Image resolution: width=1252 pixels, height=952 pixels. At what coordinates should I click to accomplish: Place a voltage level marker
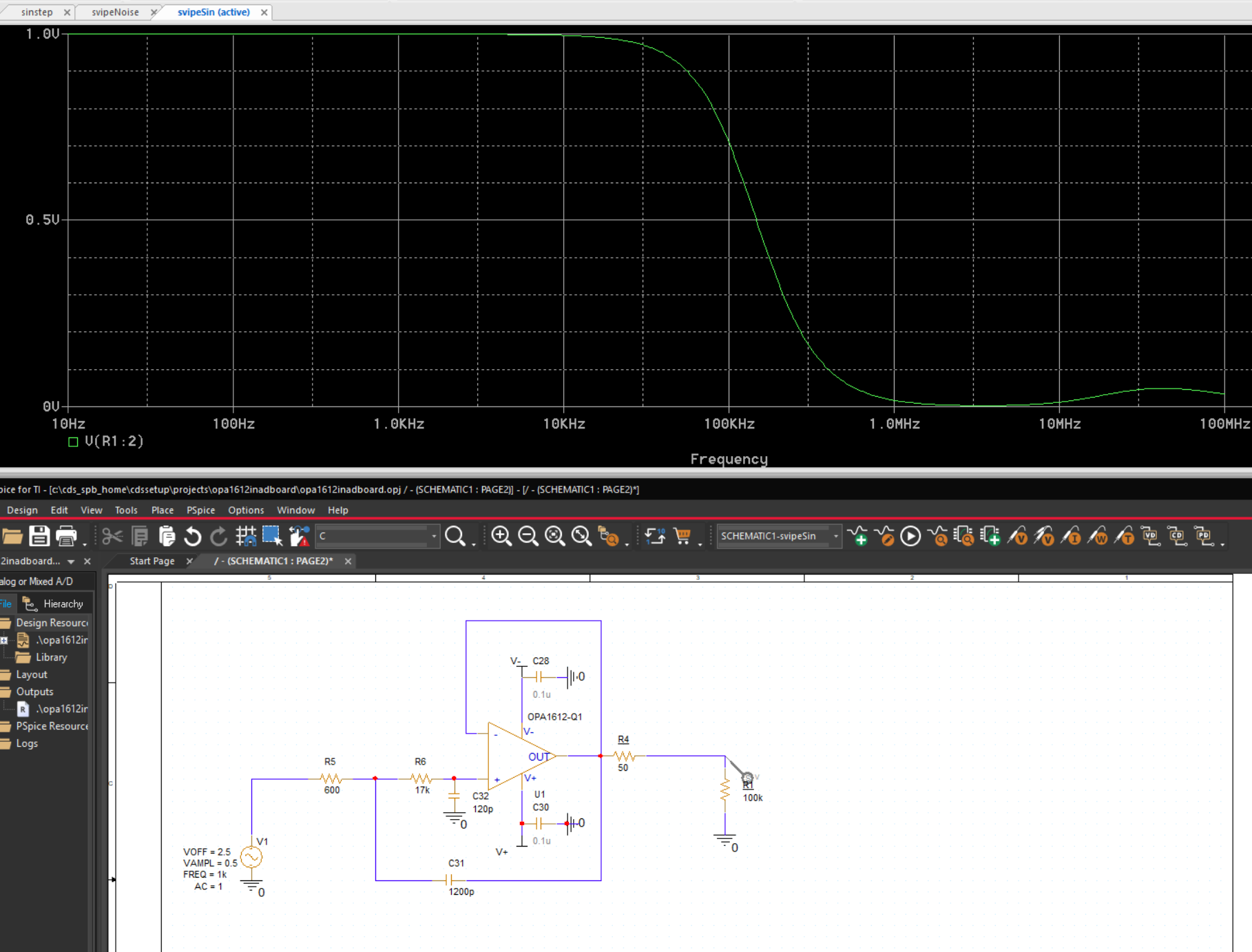tap(1017, 536)
